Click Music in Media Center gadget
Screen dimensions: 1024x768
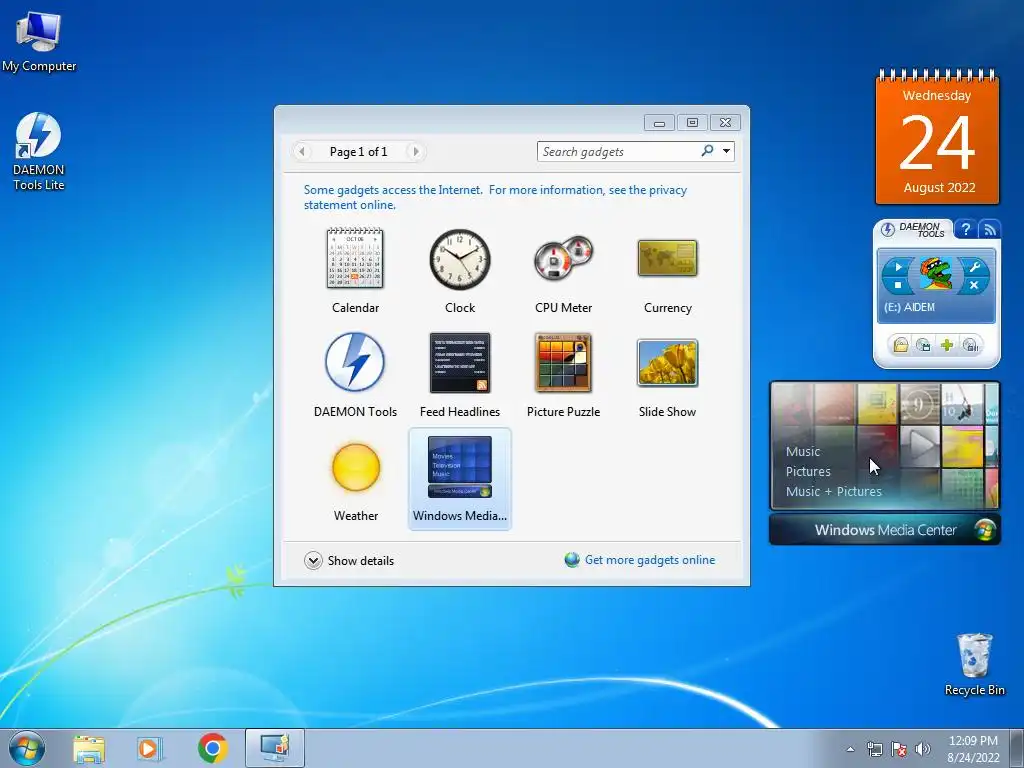pos(803,451)
